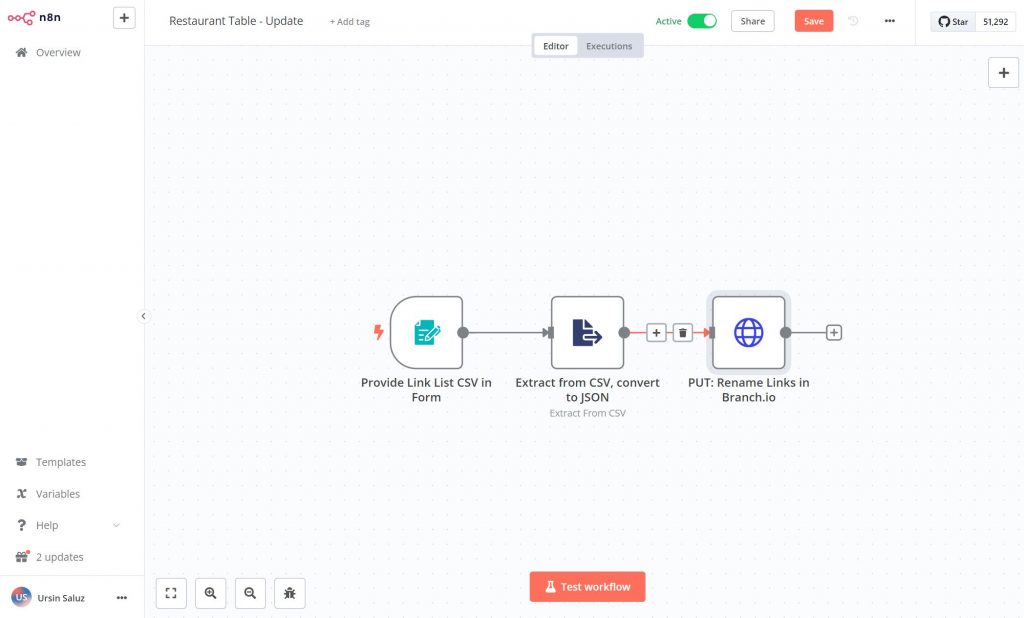Click the 51,292 star count

click(x=995, y=22)
